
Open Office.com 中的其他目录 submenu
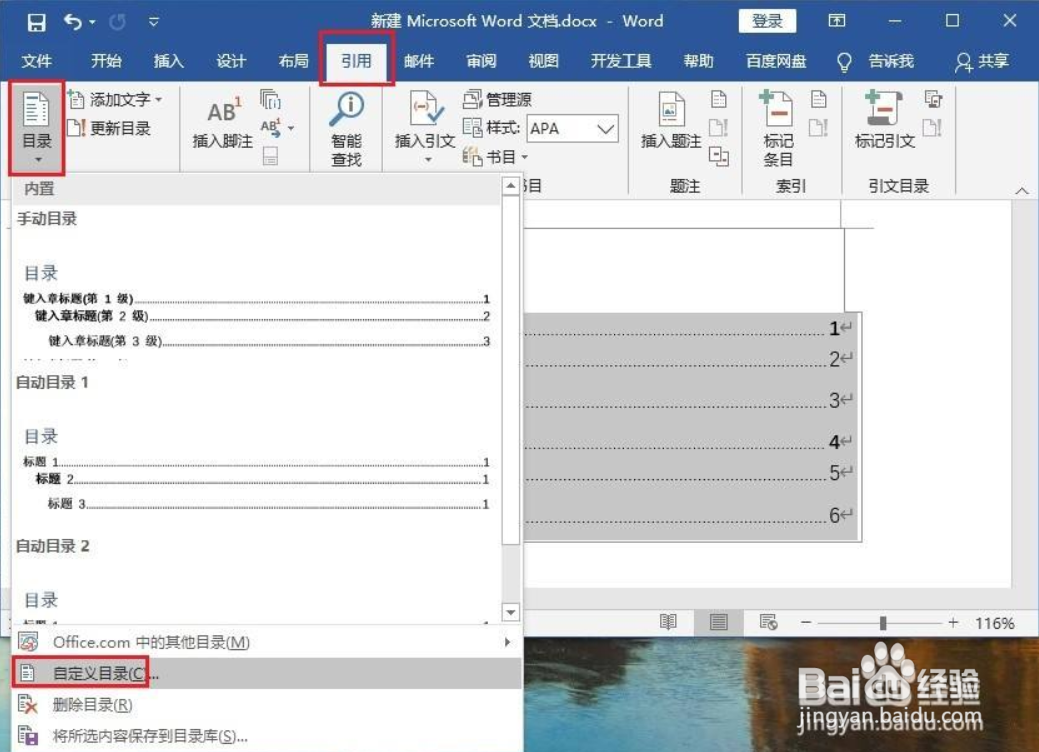pyautogui.click(x=267, y=642)
